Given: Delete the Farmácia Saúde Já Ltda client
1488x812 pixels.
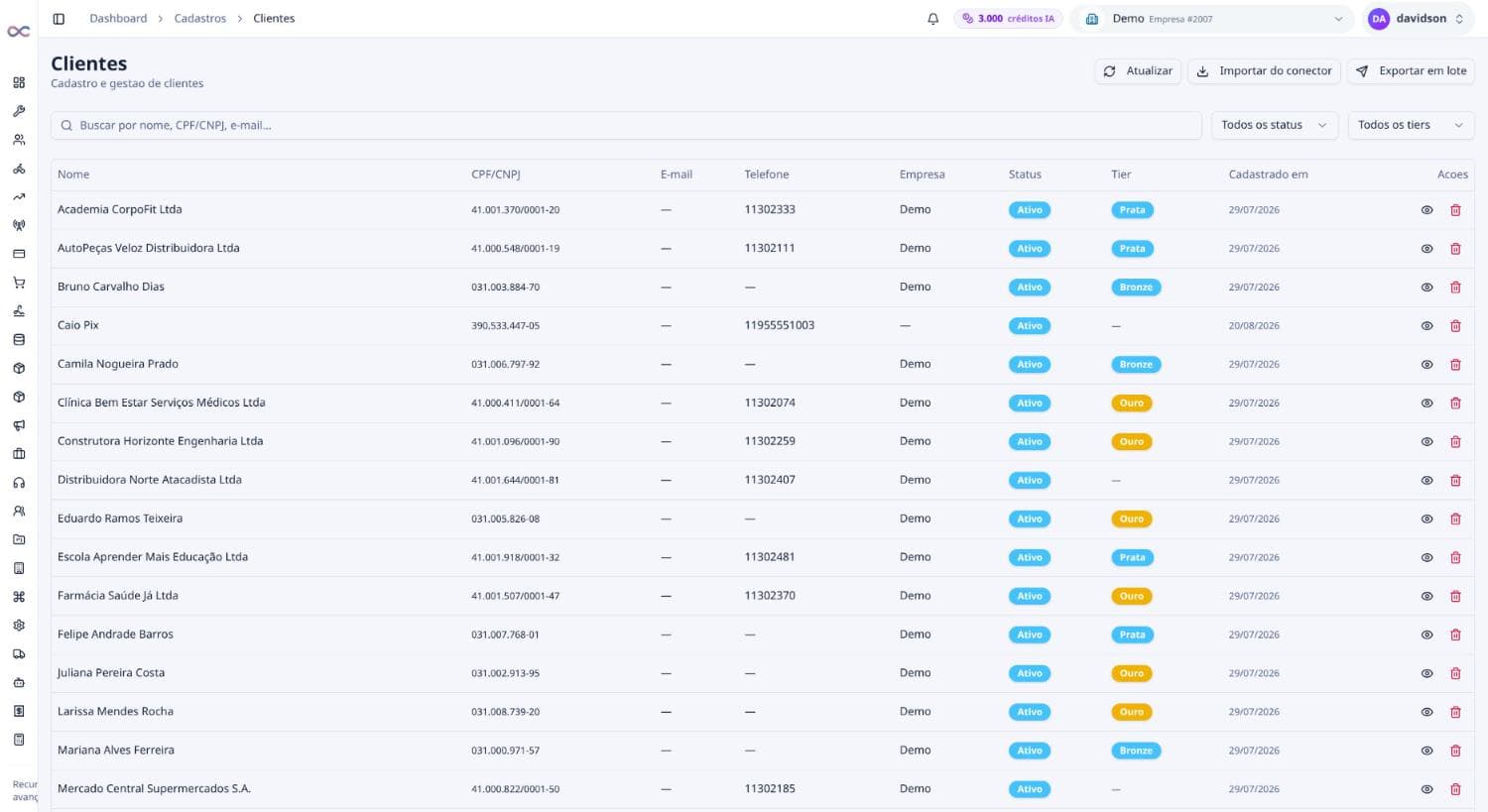Looking at the screenshot, I should point(1455,596).
